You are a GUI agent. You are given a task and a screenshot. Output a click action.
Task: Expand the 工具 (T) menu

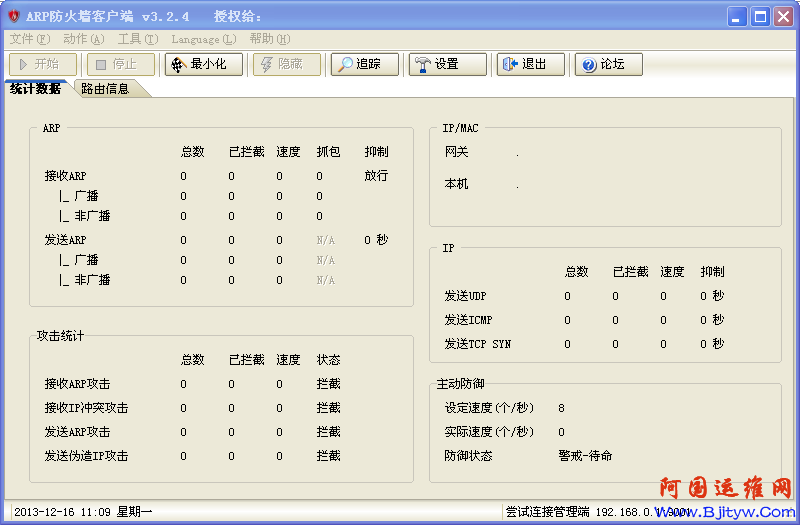pos(137,39)
